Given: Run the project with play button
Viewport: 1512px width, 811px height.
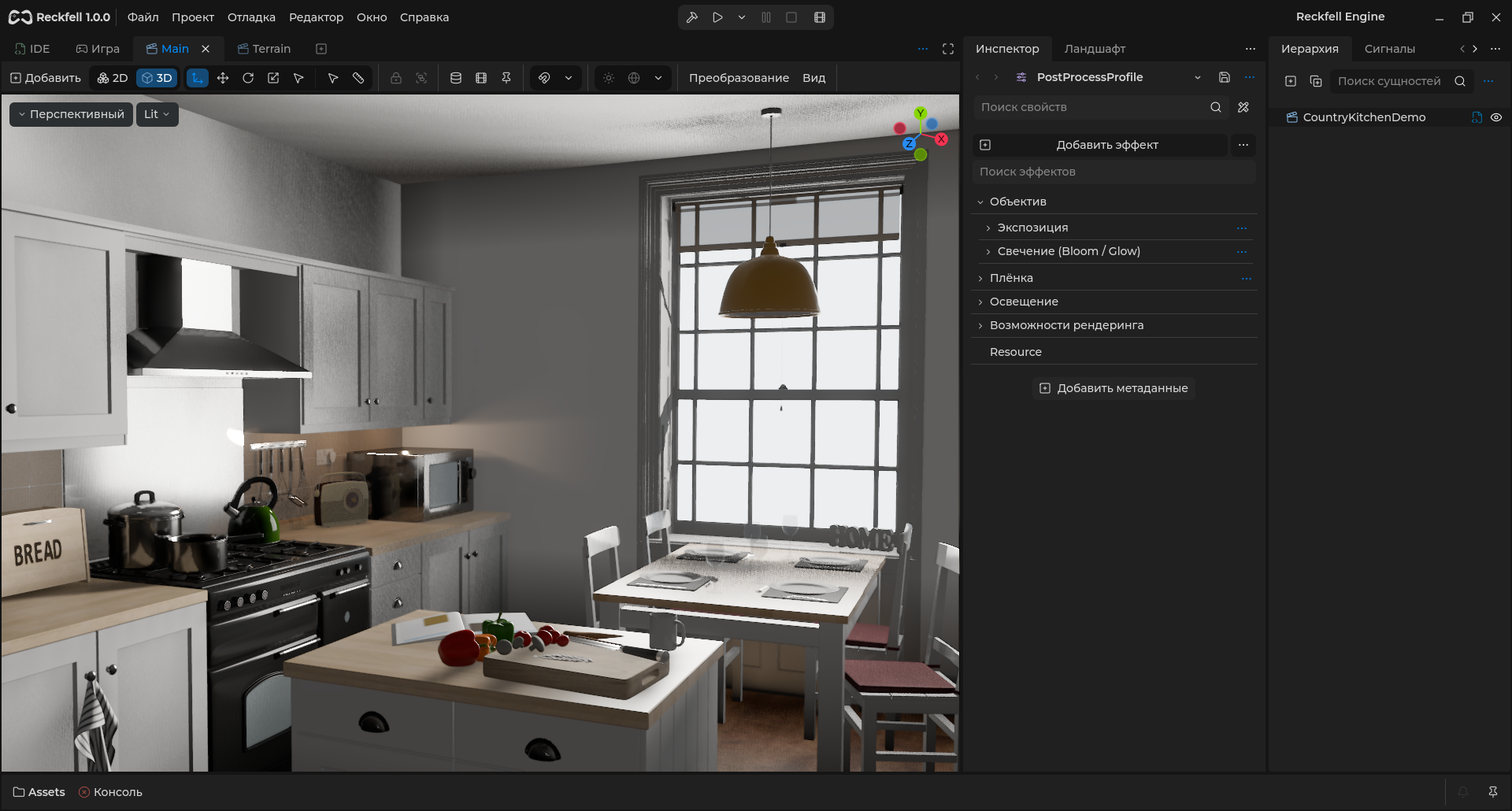Looking at the screenshot, I should 717,17.
